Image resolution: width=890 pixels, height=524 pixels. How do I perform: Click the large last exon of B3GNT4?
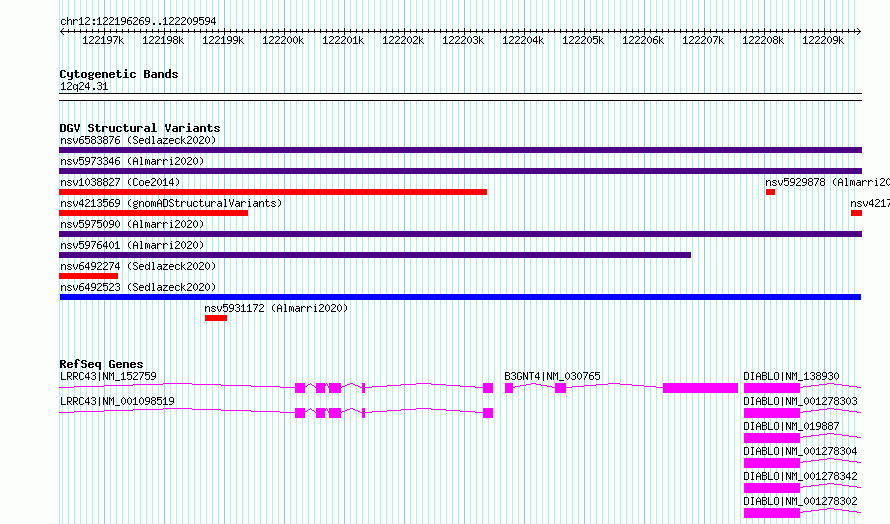pos(700,388)
